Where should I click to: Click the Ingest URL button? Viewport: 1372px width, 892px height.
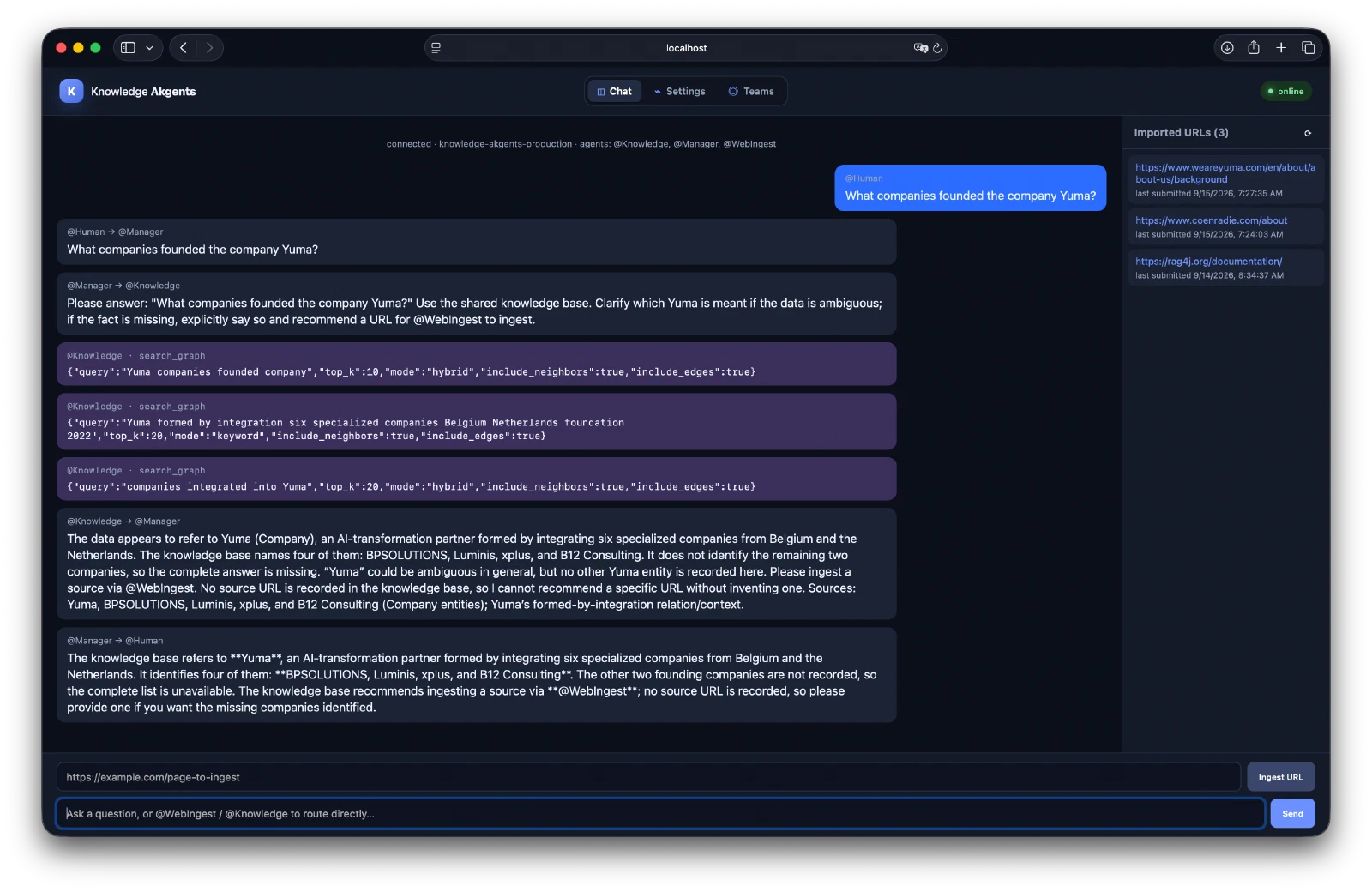tap(1280, 777)
